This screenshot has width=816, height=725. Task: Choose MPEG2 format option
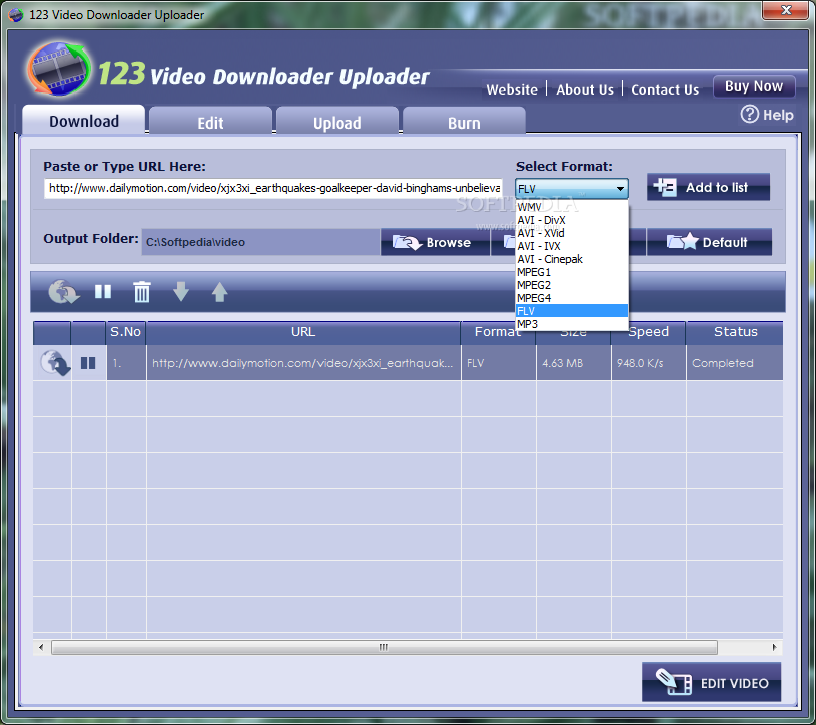[x=571, y=285]
